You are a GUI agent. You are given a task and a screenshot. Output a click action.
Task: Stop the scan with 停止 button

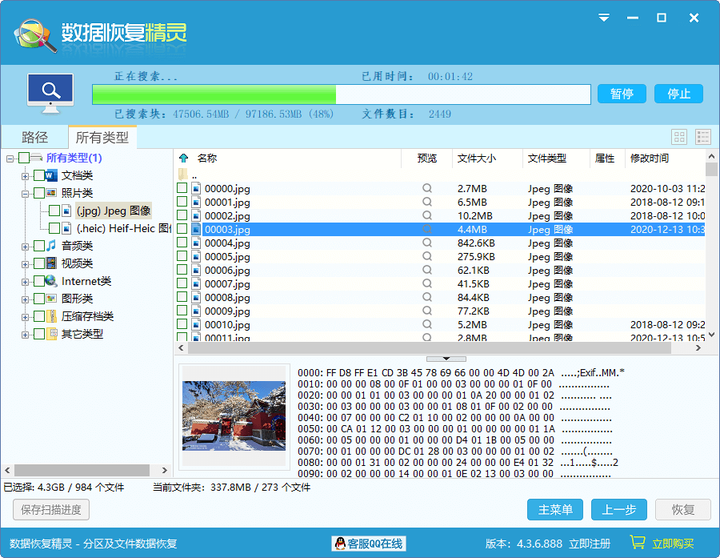click(679, 94)
